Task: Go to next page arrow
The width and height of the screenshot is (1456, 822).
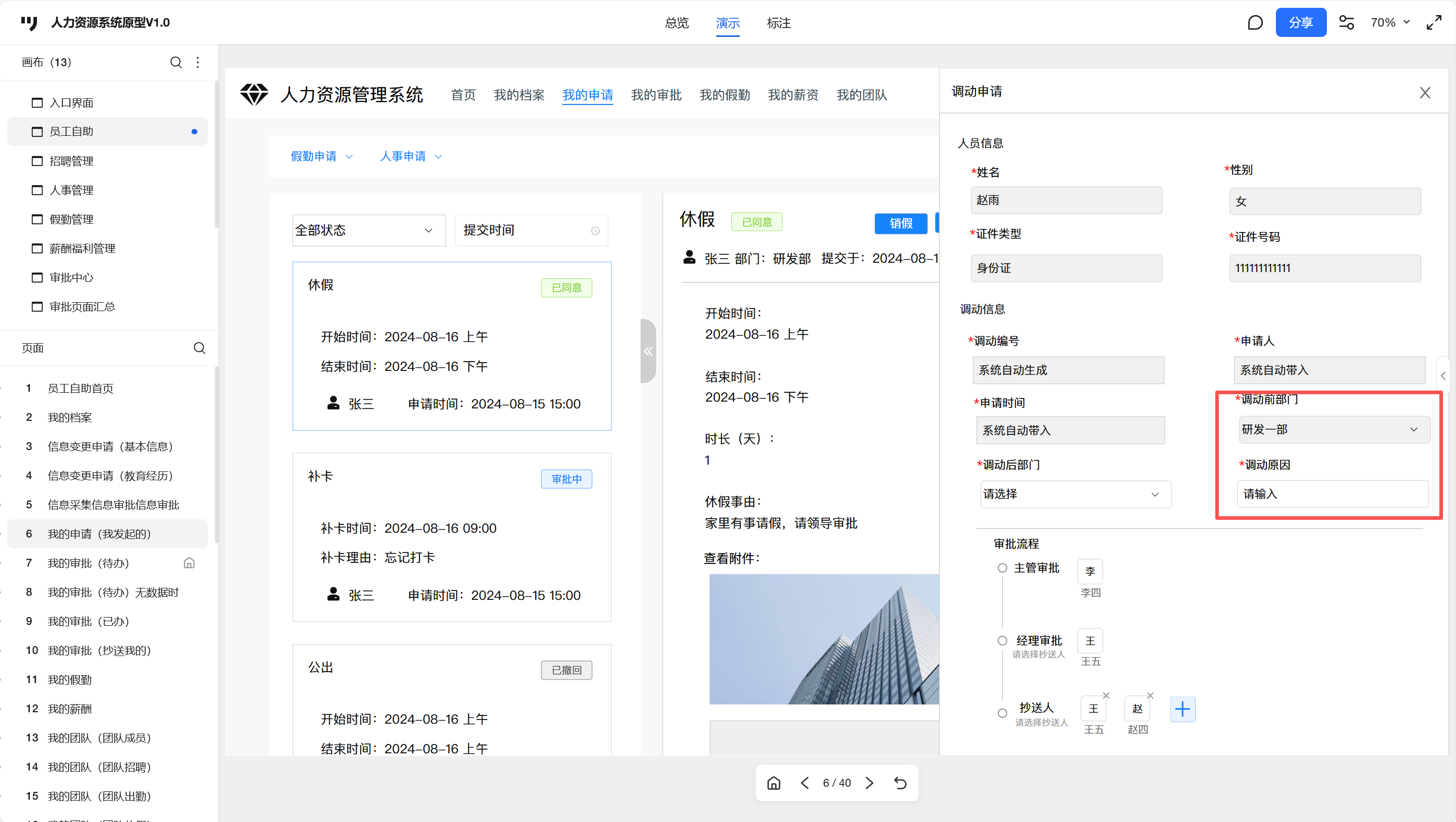Action: click(869, 783)
